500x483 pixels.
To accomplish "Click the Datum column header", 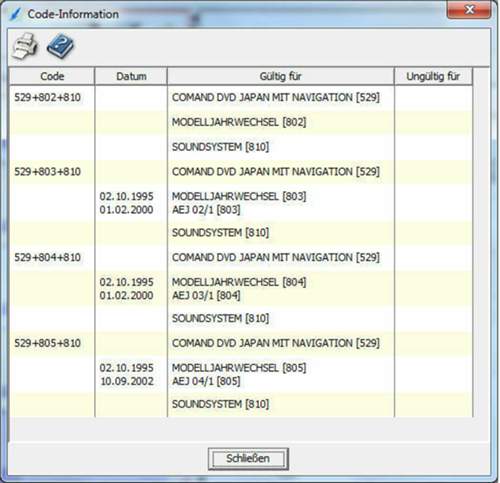I will pyautogui.click(x=131, y=76).
